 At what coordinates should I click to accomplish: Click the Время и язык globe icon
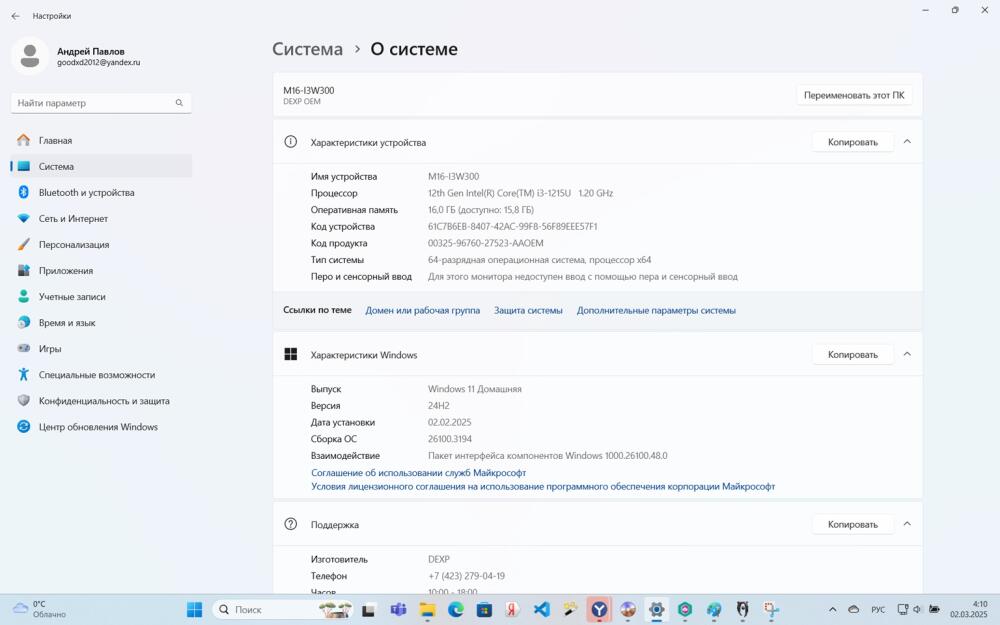coord(24,323)
